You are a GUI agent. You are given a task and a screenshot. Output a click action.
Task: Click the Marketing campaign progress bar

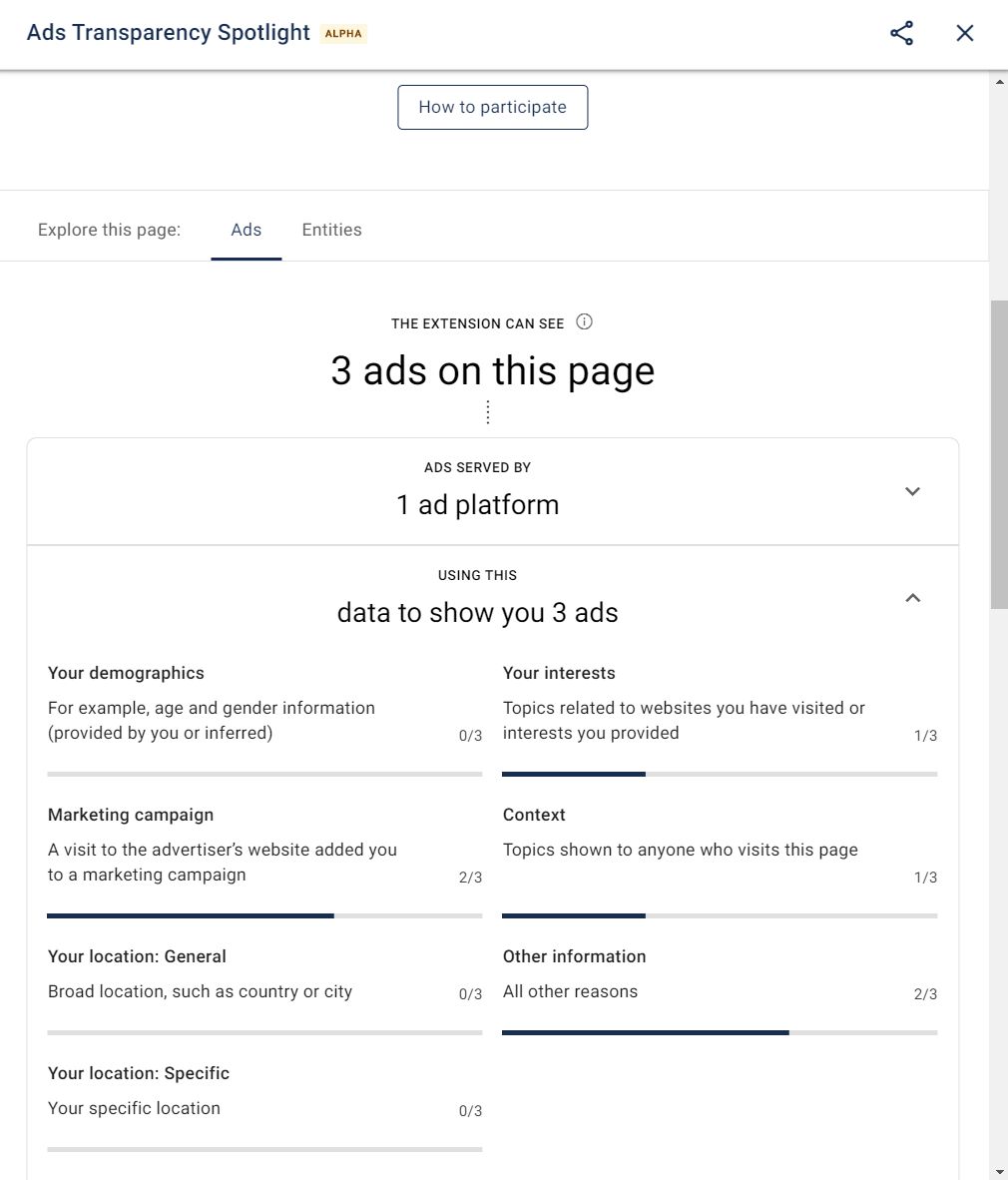pyautogui.click(x=264, y=915)
